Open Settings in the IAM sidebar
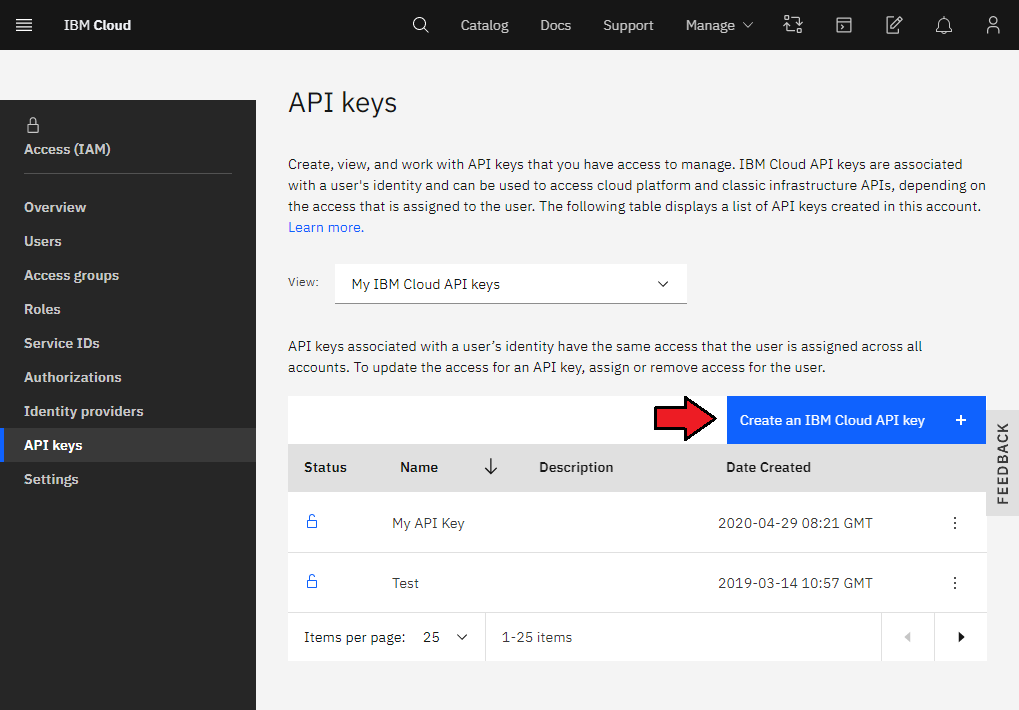The image size is (1019, 710). 51,479
